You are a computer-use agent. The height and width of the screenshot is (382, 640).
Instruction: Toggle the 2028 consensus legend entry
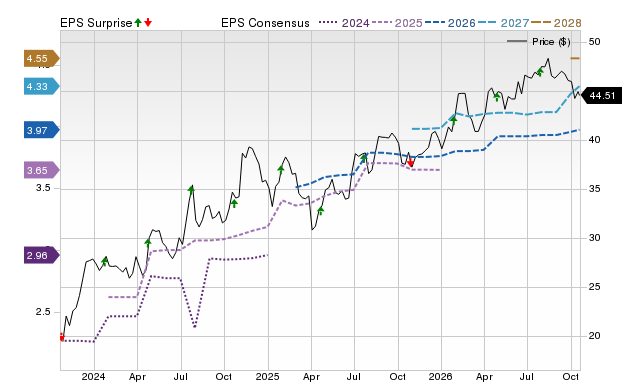[x=556, y=23]
